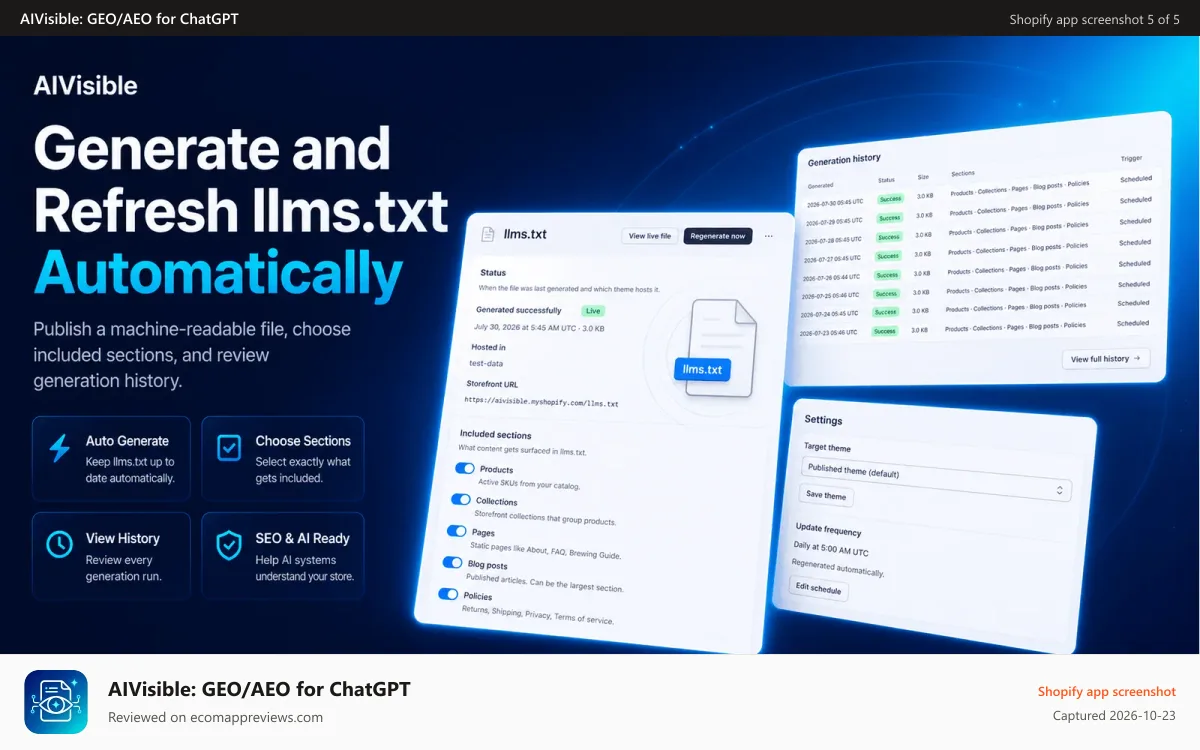The image size is (1200, 750).
Task: Click the AIVisible brand name at top left
Action: point(85,85)
